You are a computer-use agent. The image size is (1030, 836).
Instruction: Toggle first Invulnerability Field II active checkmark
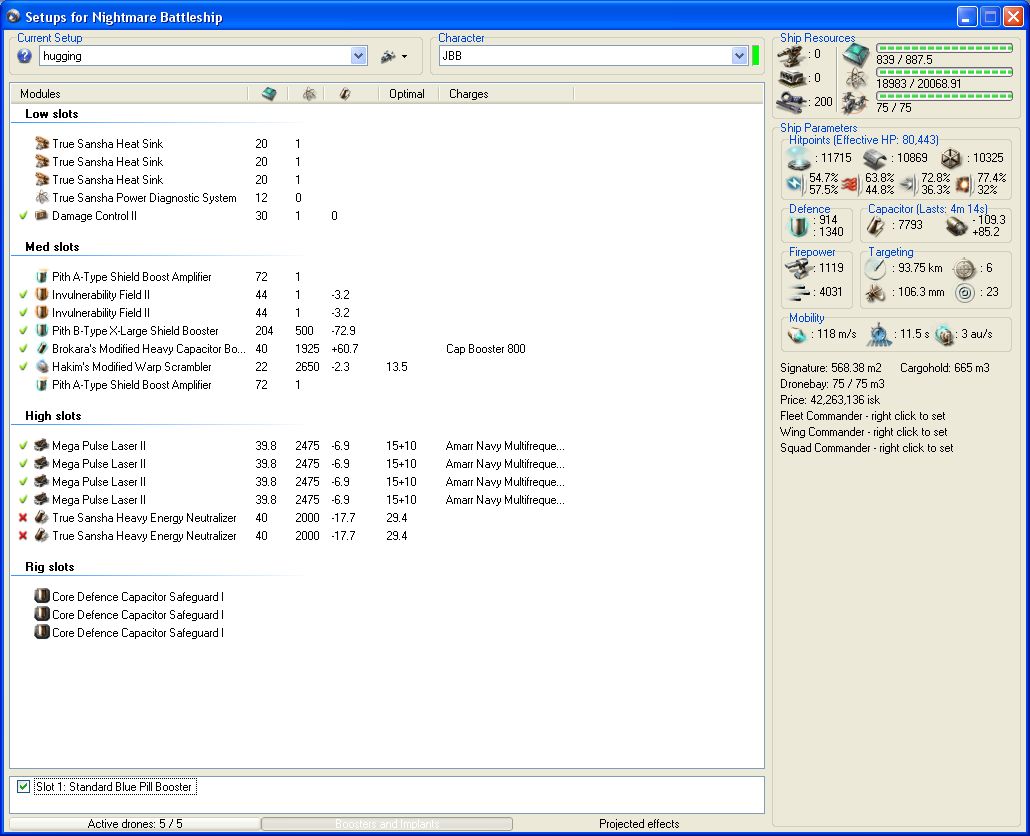(x=24, y=295)
